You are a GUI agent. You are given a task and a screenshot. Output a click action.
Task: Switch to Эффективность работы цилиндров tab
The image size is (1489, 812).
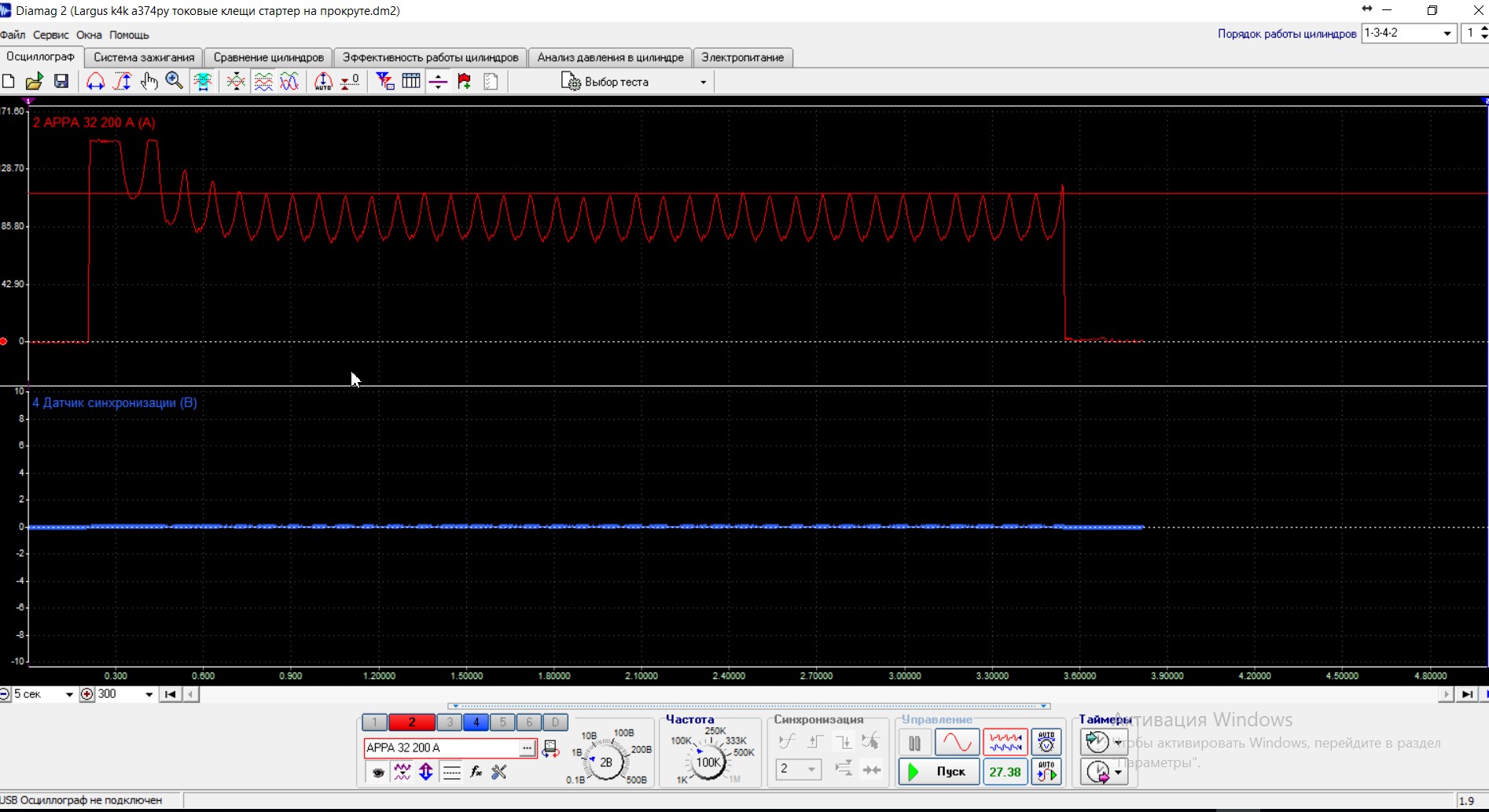tap(430, 57)
